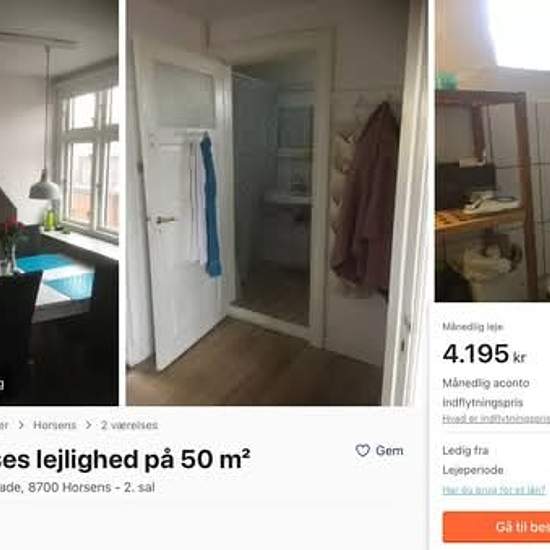This screenshot has height=550, width=550.
Task: Open the Horsens breadcrumb link
Action: pyautogui.click(x=55, y=425)
